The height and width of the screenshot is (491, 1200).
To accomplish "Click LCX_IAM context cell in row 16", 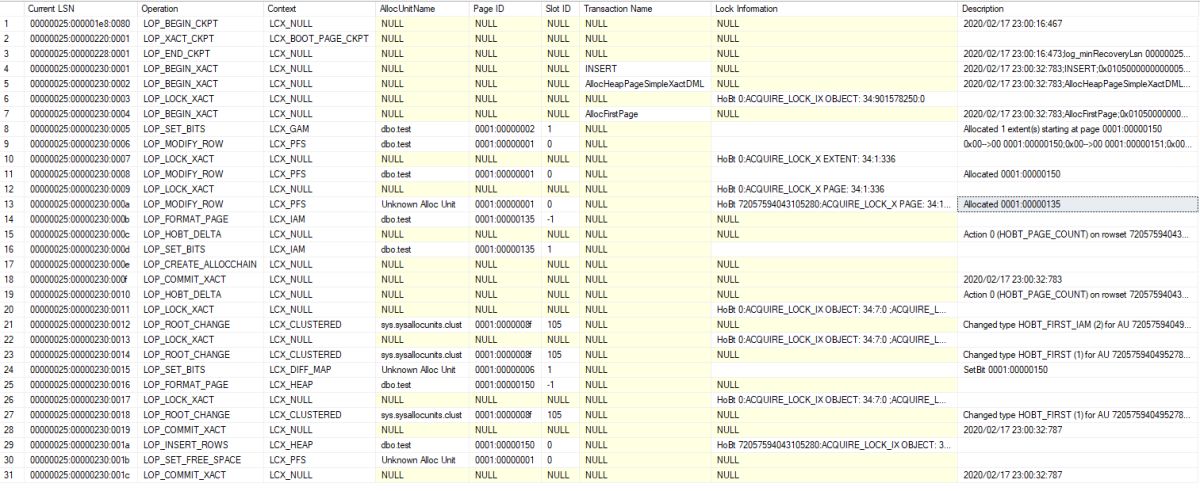I will pos(321,250).
